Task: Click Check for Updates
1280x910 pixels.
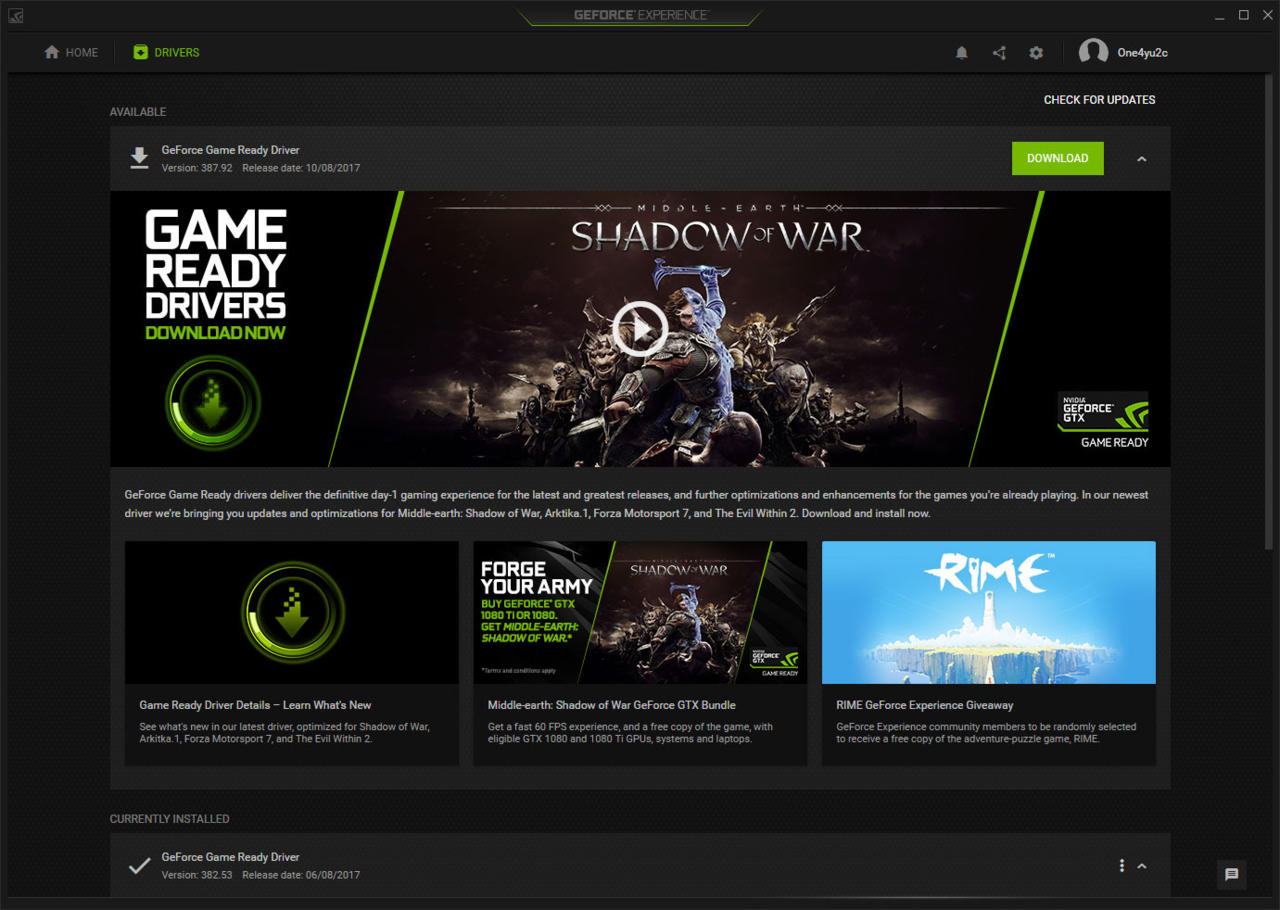Action: (x=1099, y=100)
